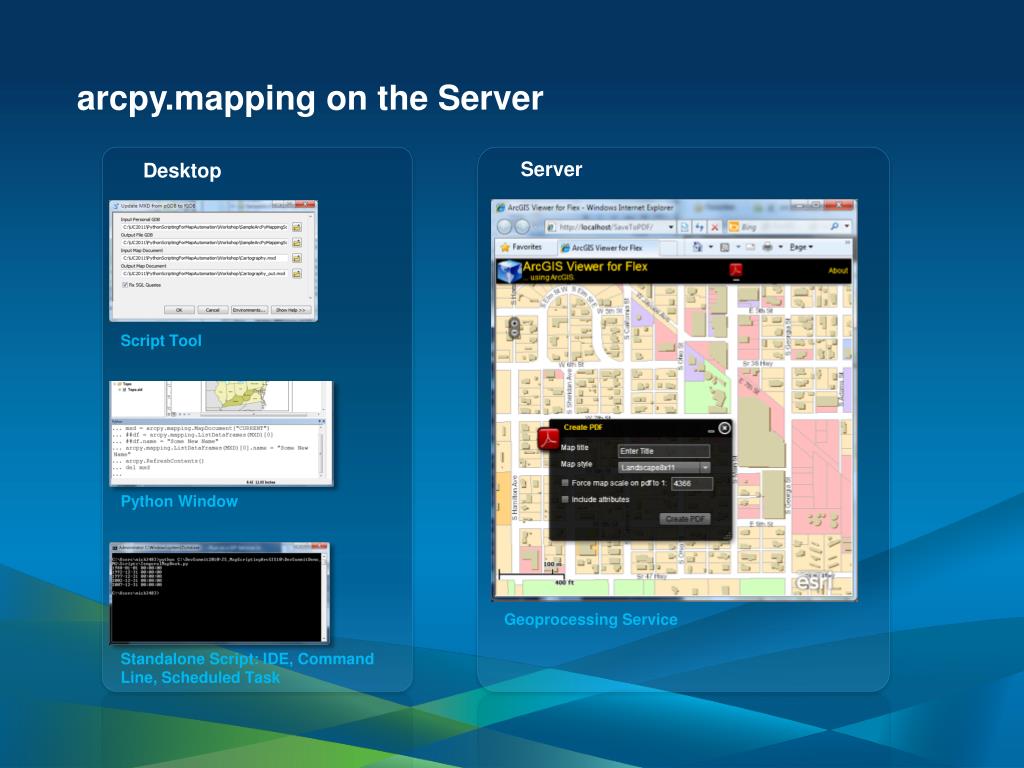Browse for Input Map Document folder icon
The width and height of the screenshot is (1024, 768).
tap(297, 258)
